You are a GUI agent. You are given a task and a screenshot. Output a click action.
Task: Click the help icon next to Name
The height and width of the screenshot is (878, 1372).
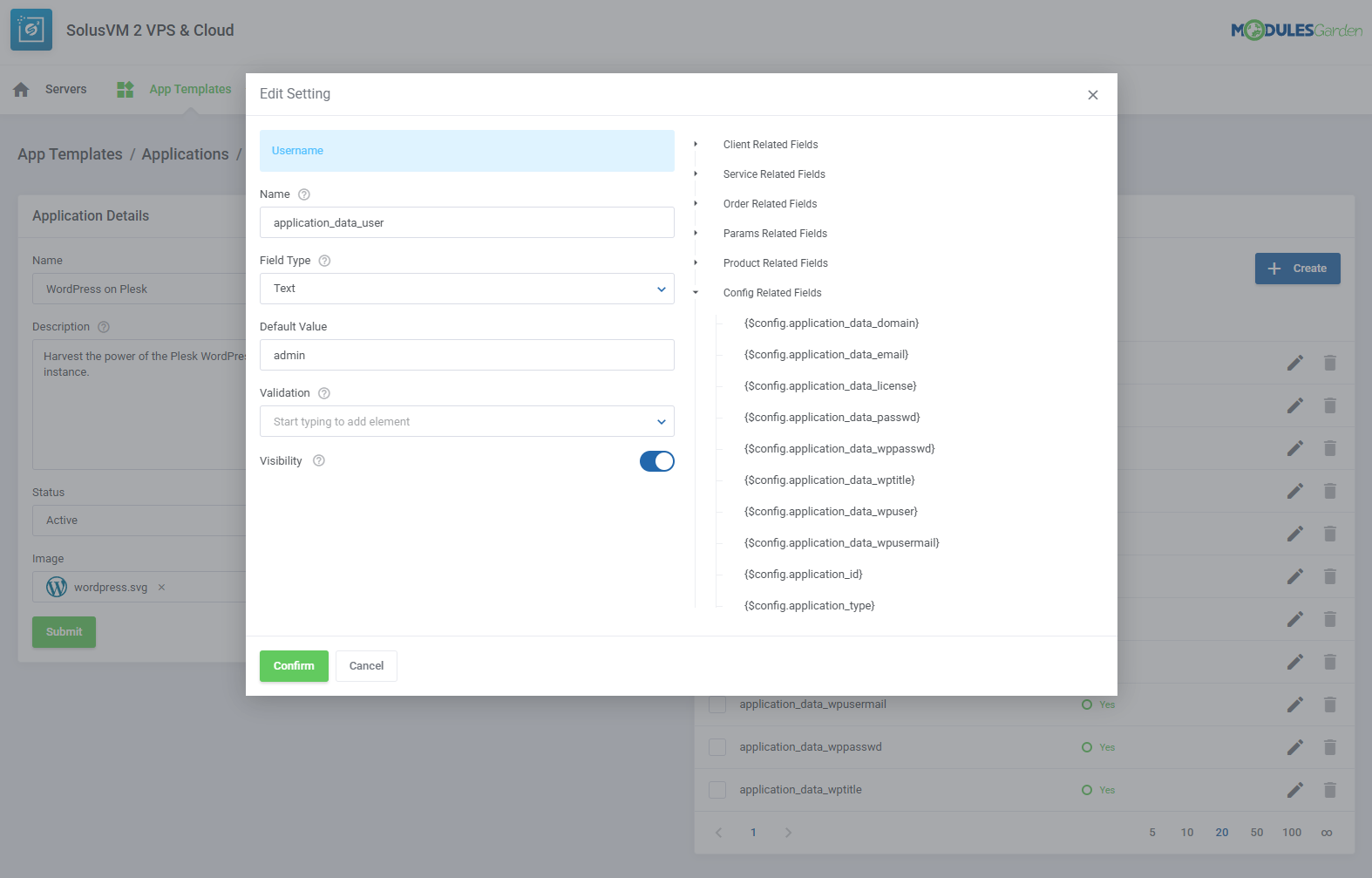coord(303,194)
